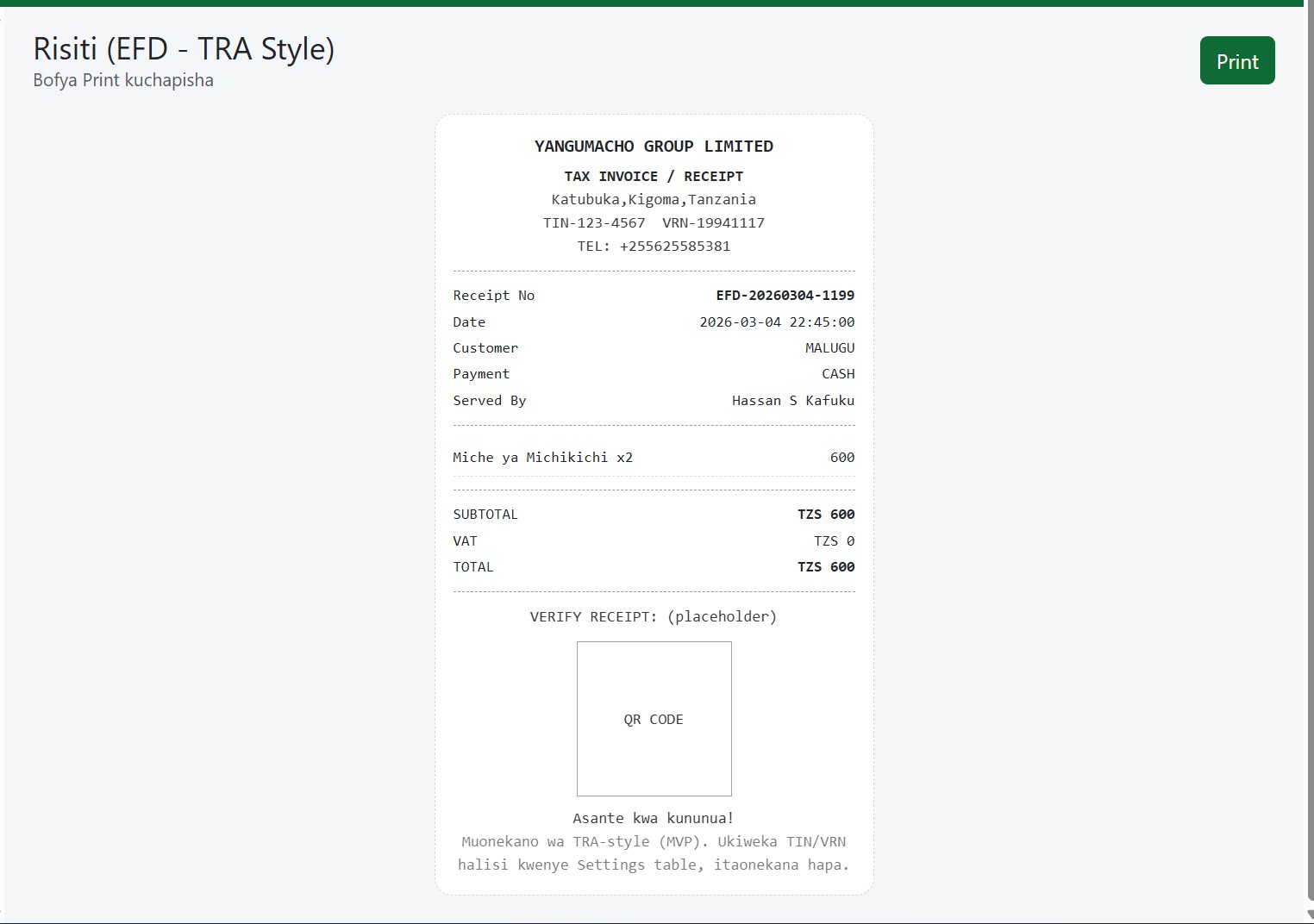Viewport: 1314px width, 924px height.
Task: Click the date value 2026-03-04 22:45:00
Action: coord(777,322)
